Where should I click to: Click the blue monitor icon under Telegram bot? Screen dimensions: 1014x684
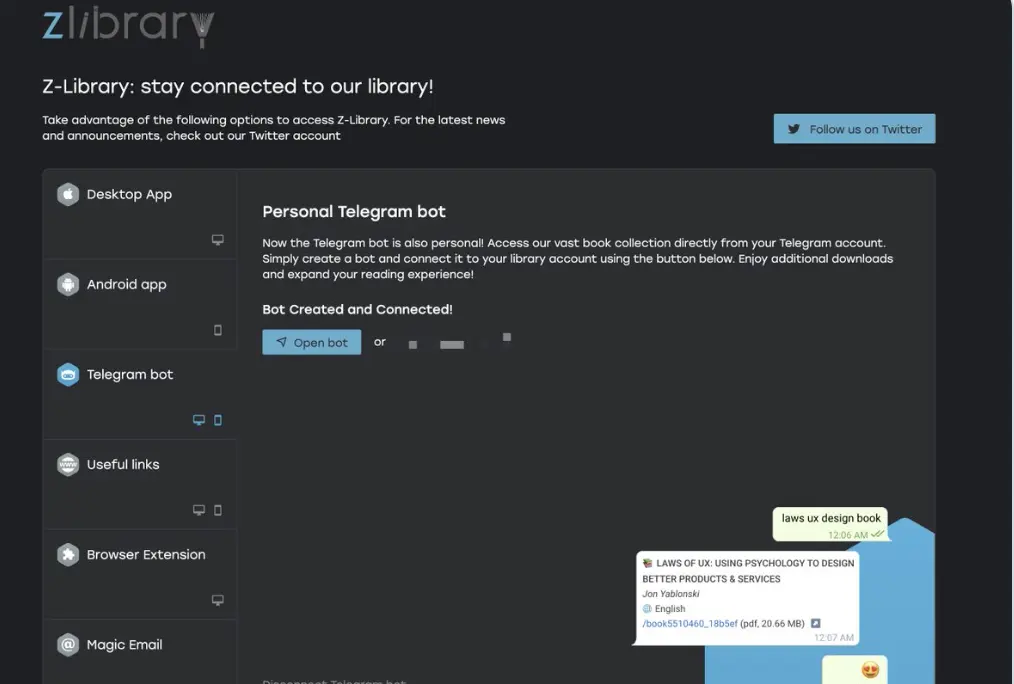point(199,420)
